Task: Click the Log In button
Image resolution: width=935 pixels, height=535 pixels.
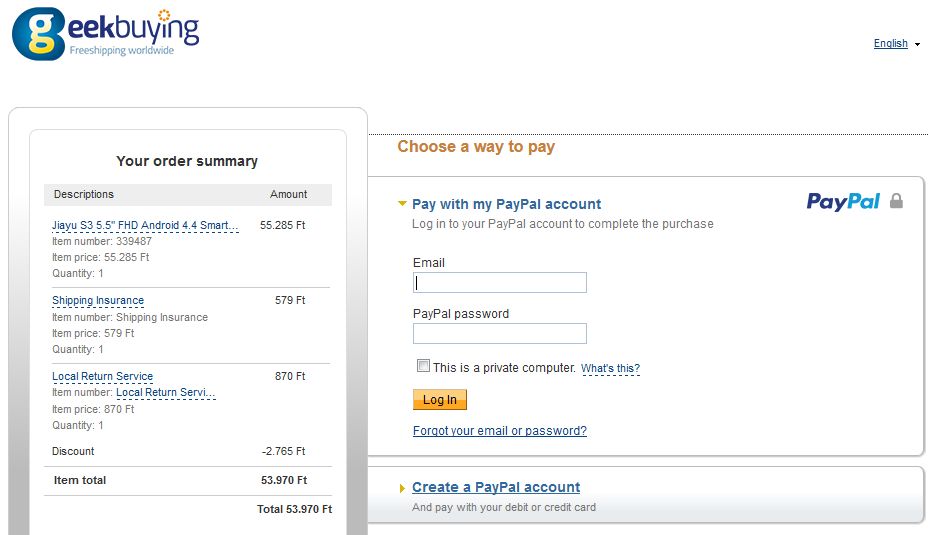Action: (439, 400)
